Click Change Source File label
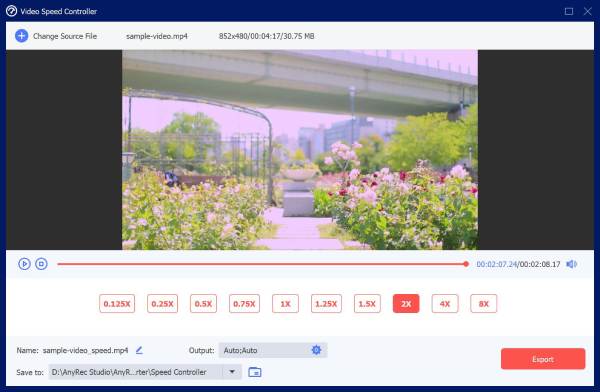Image resolution: width=600 pixels, height=392 pixels. tap(65, 36)
